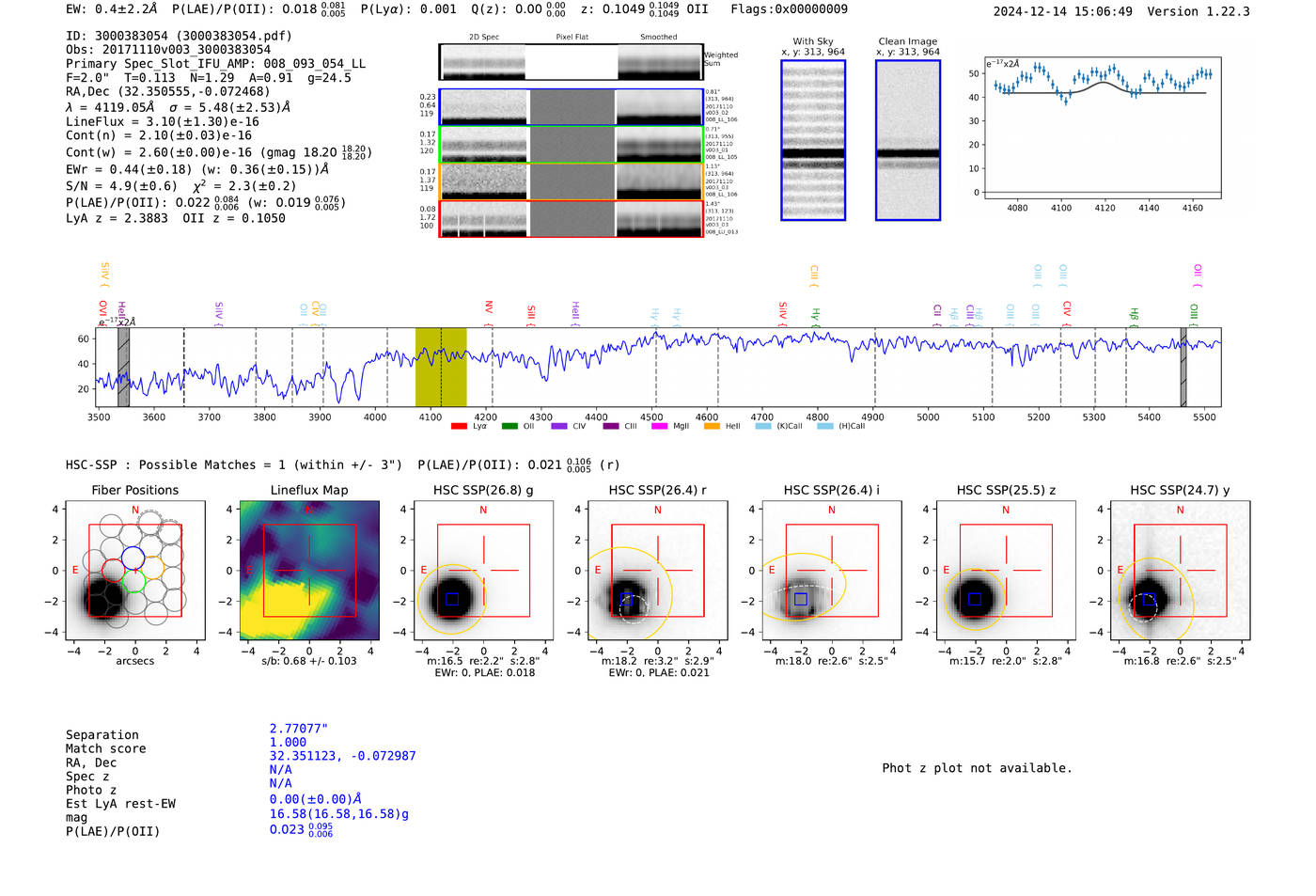Viewport: 1316px width, 896px height.
Task: Click the Weighted Sum 2D spectrum strip
Action: [571, 62]
